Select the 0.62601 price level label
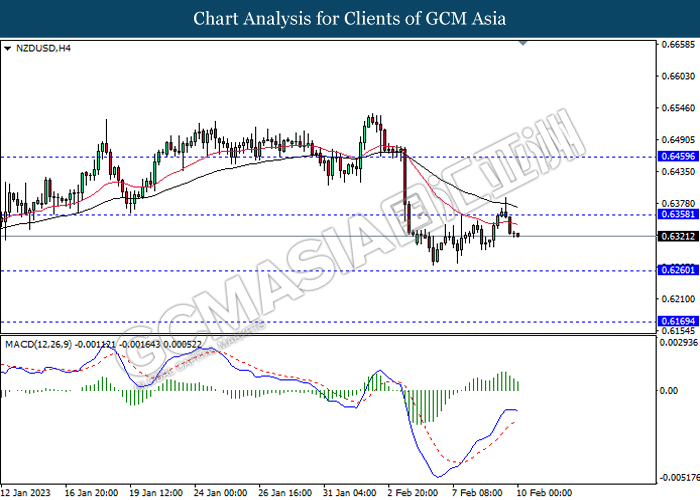The width and height of the screenshot is (700, 500). (x=678, y=270)
